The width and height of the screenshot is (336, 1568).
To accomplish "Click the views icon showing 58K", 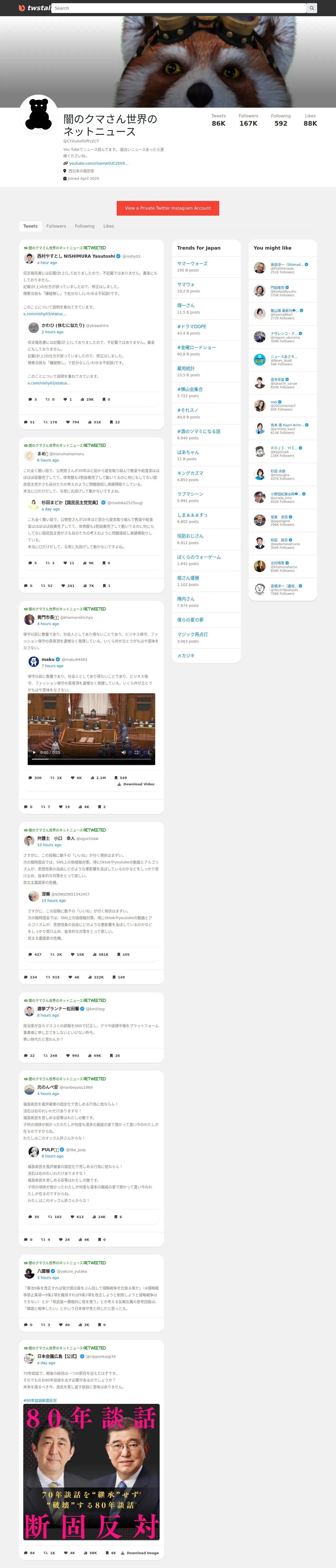I will (x=86, y=1553).
